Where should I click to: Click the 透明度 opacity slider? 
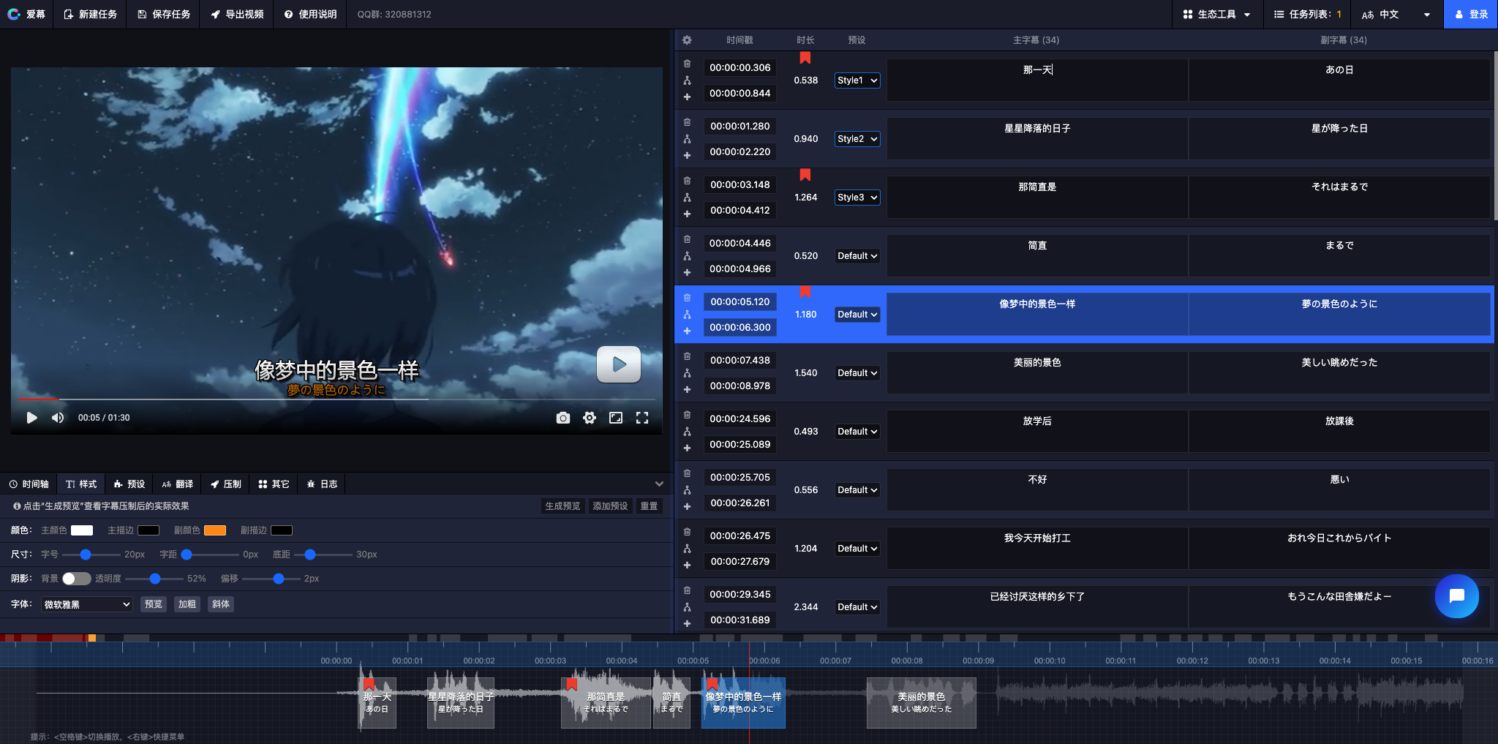[x=155, y=579]
